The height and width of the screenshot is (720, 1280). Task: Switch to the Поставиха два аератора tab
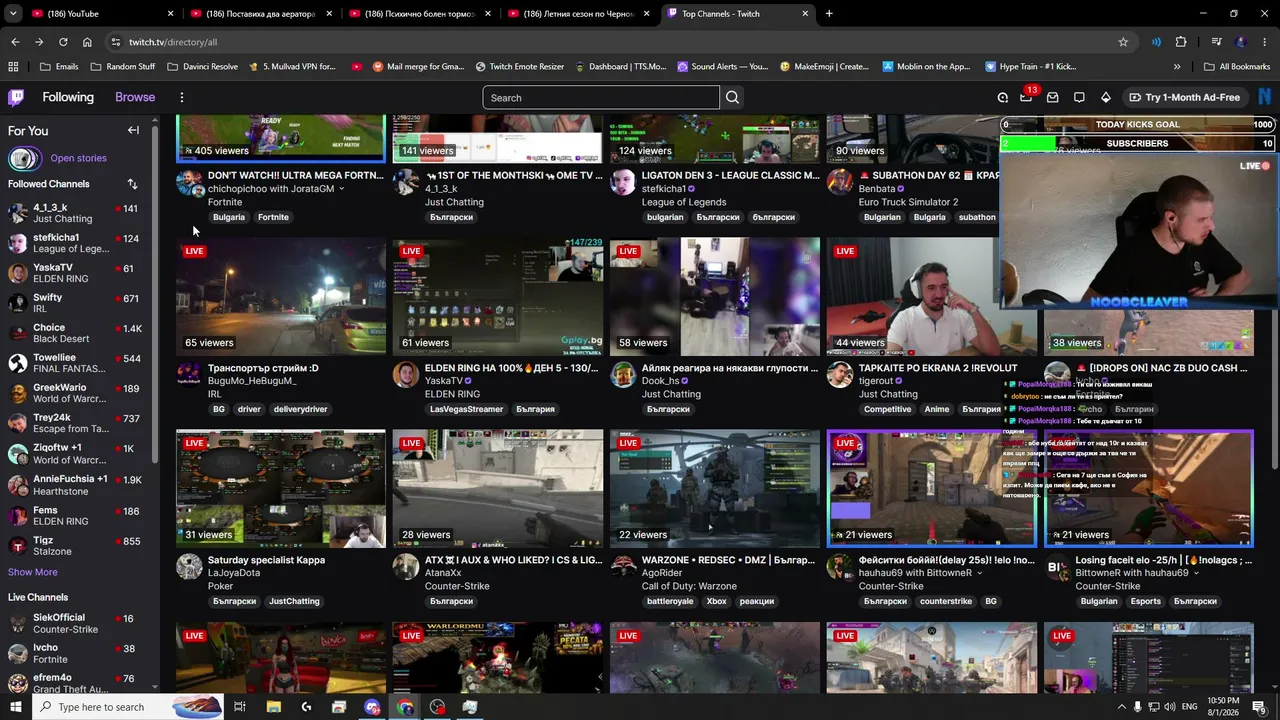point(260,14)
